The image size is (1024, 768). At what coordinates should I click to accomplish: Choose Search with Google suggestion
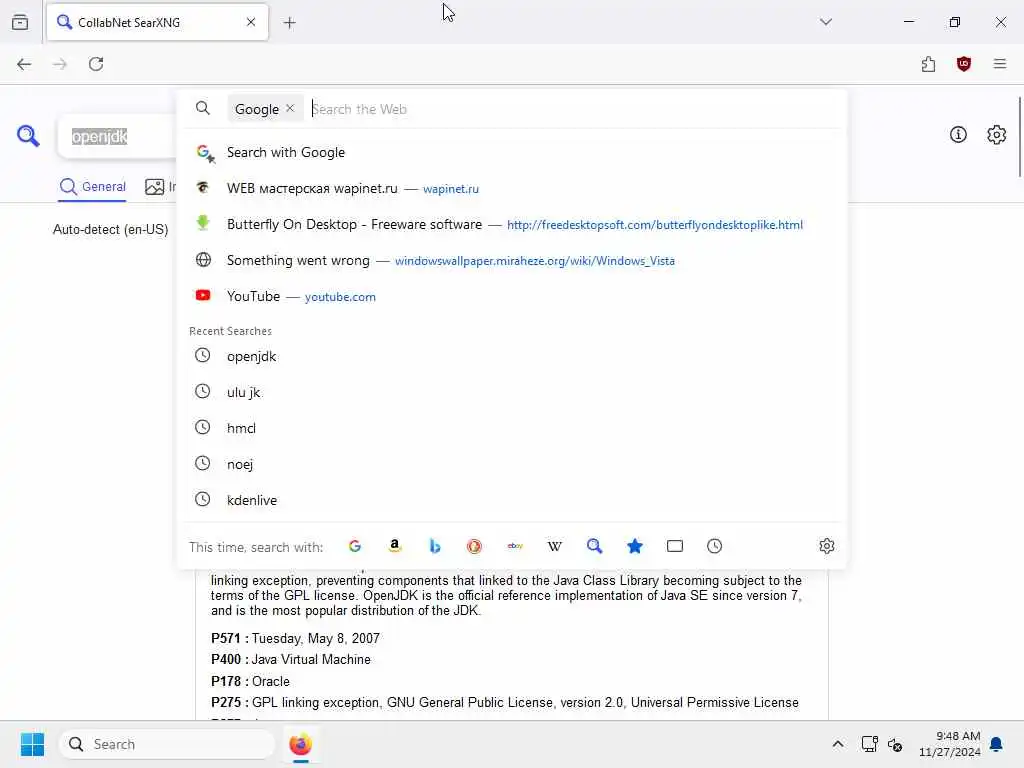[513, 152]
